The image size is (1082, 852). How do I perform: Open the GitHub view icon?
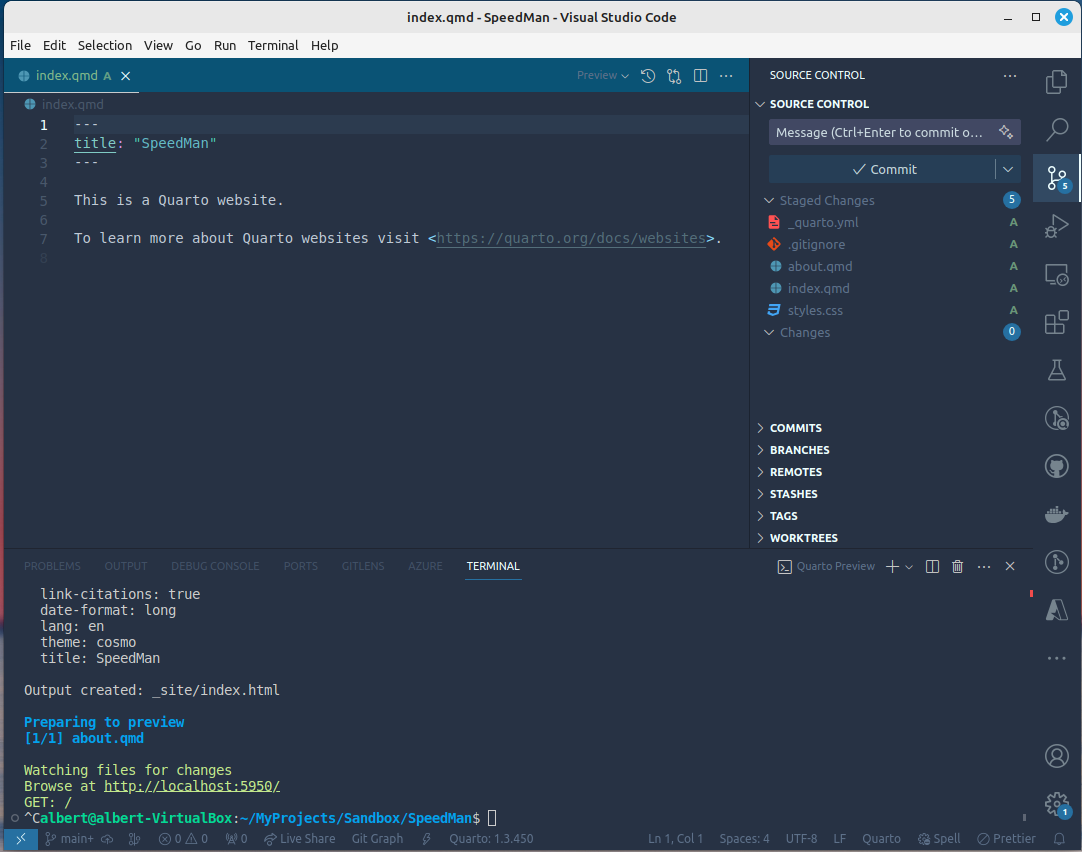click(x=1056, y=466)
